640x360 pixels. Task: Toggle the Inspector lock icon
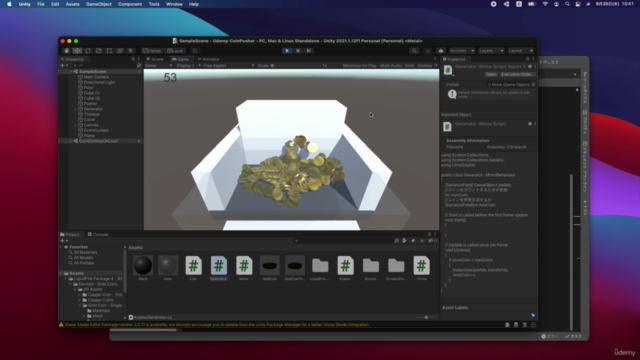coord(527,59)
